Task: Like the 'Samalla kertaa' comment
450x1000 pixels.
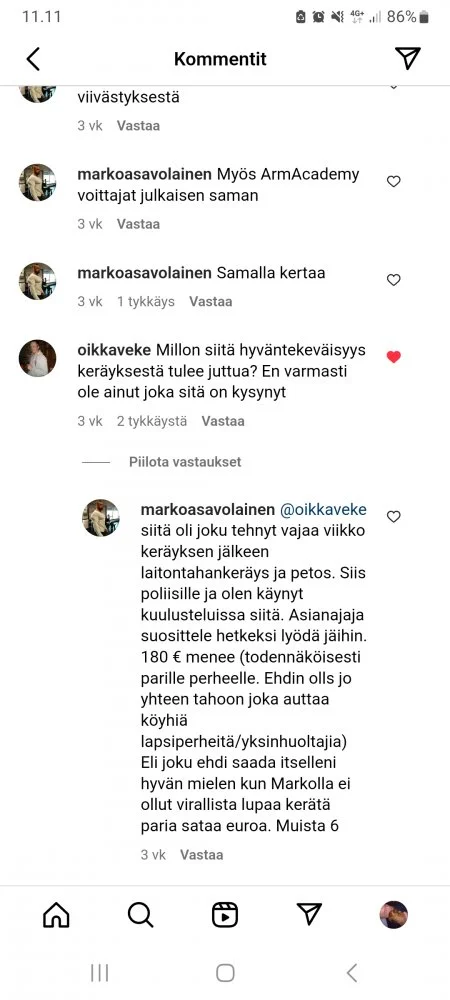Action: [394, 280]
